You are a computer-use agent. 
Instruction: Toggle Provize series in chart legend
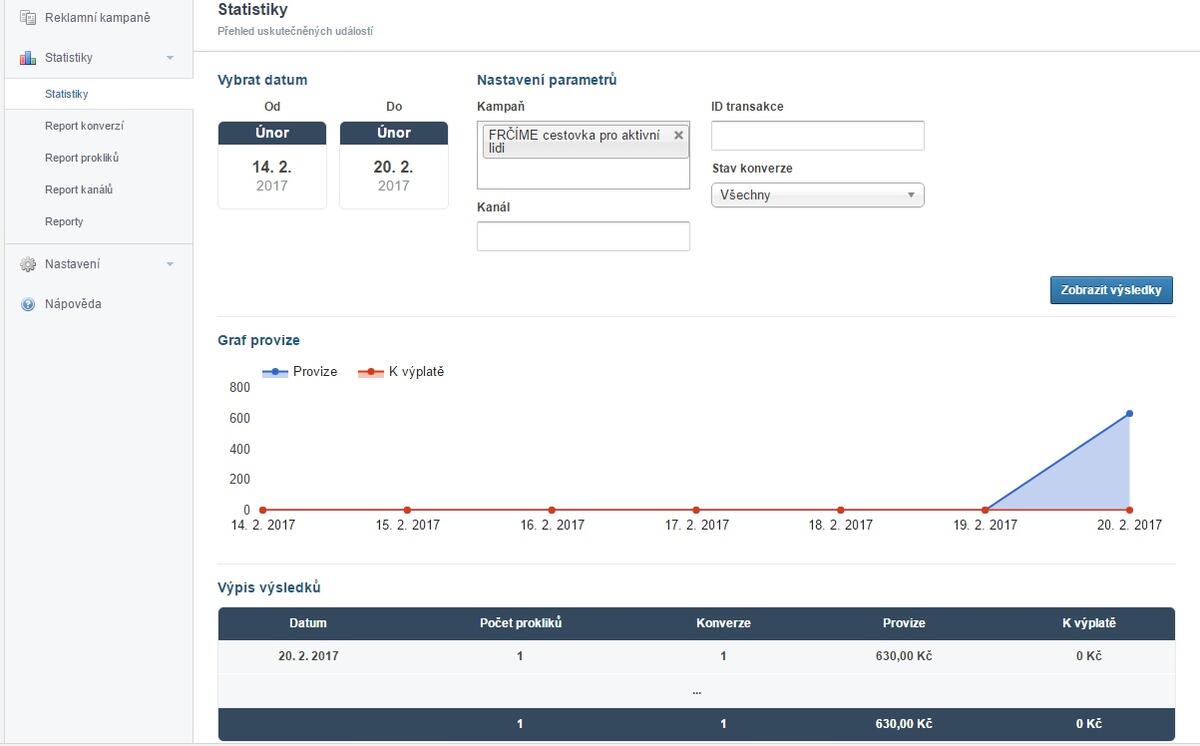[300, 372]
